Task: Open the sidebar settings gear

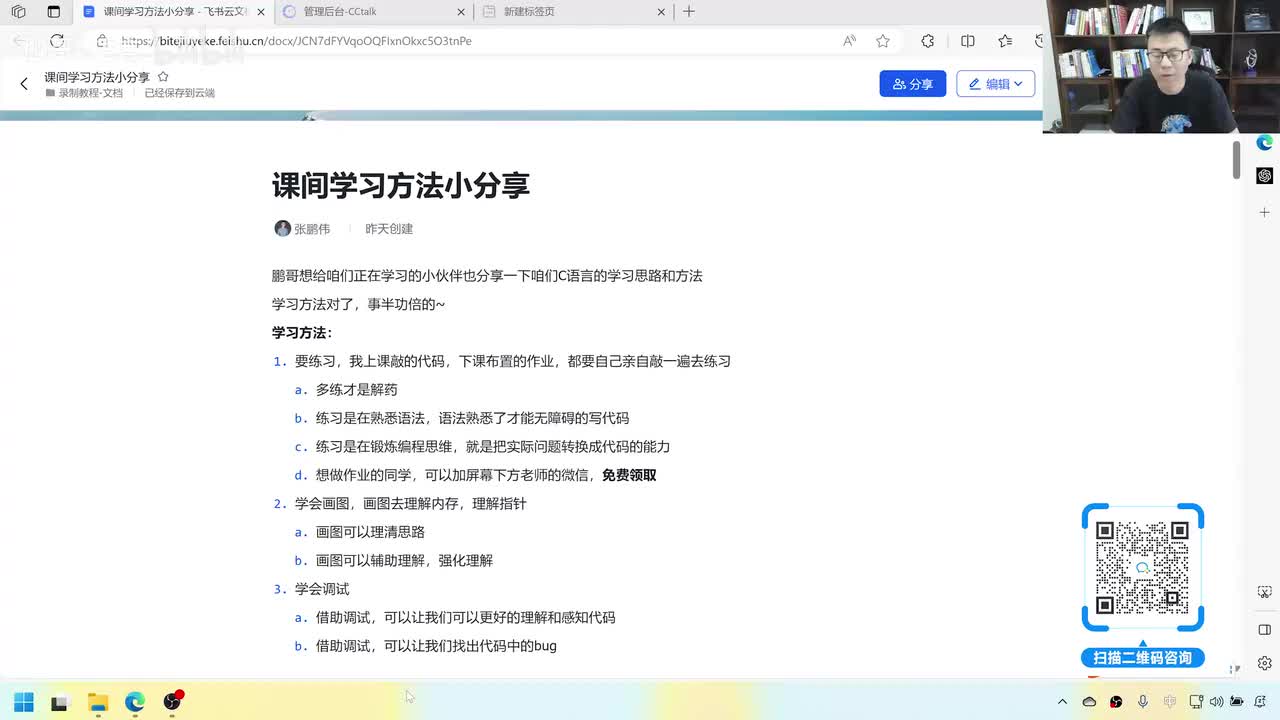Action: pos(1265,663)
